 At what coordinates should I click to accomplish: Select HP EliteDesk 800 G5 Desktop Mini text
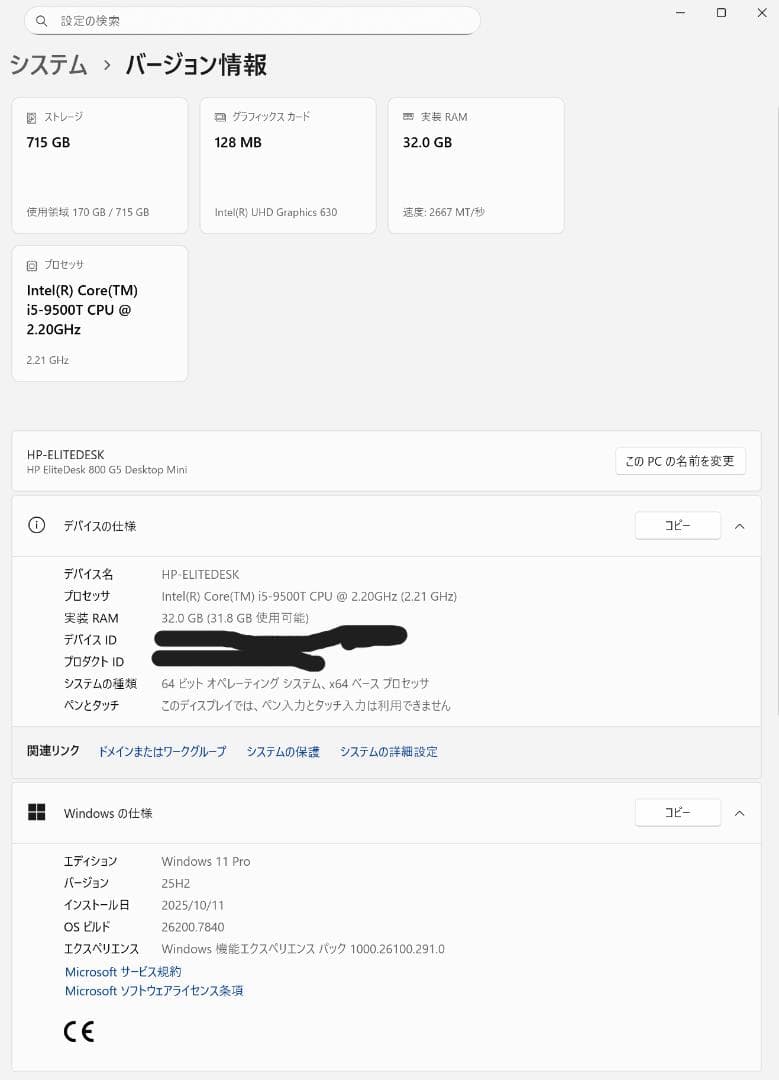coord(107,470)
